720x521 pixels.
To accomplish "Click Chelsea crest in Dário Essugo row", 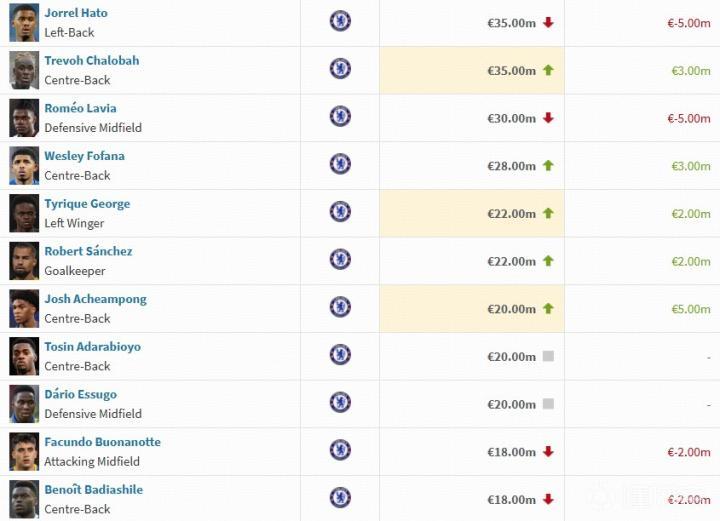I will (340, 402).
